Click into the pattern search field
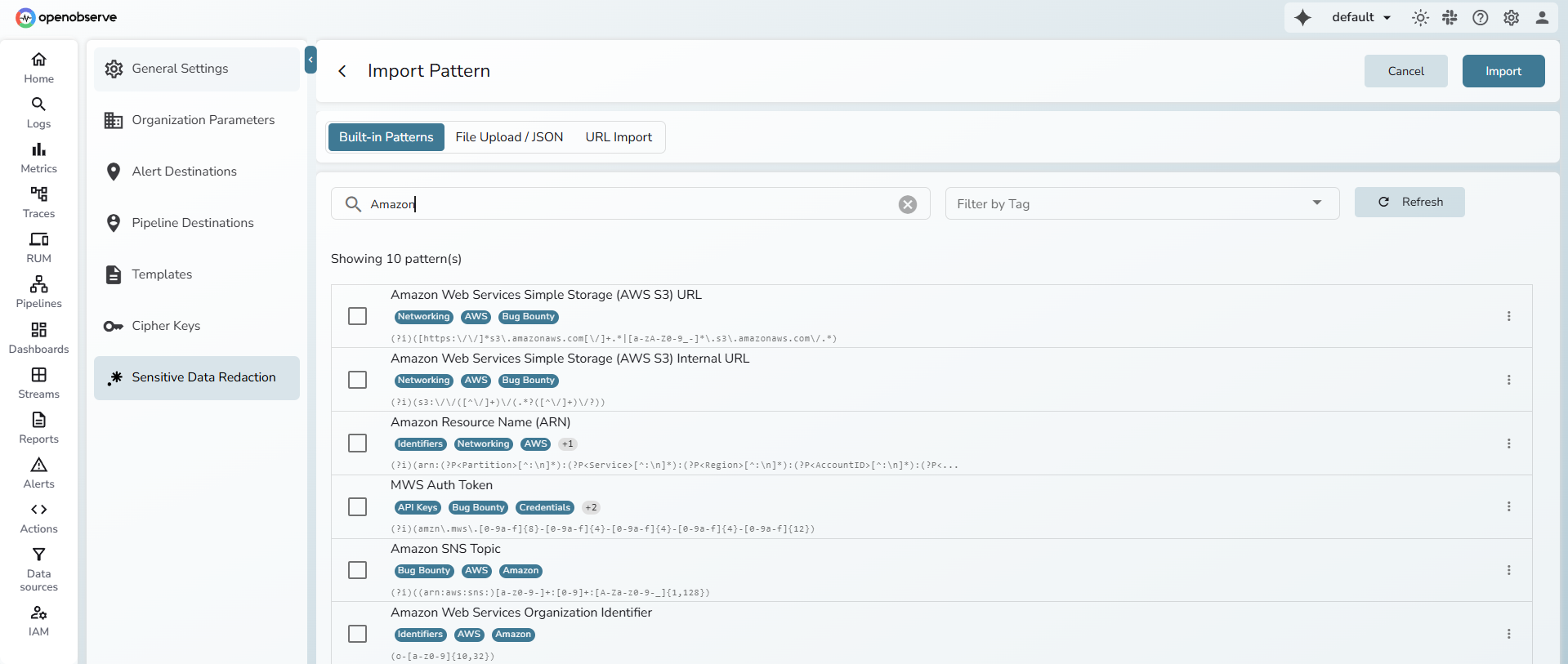 pyautogui.click(x=629, y=204)
